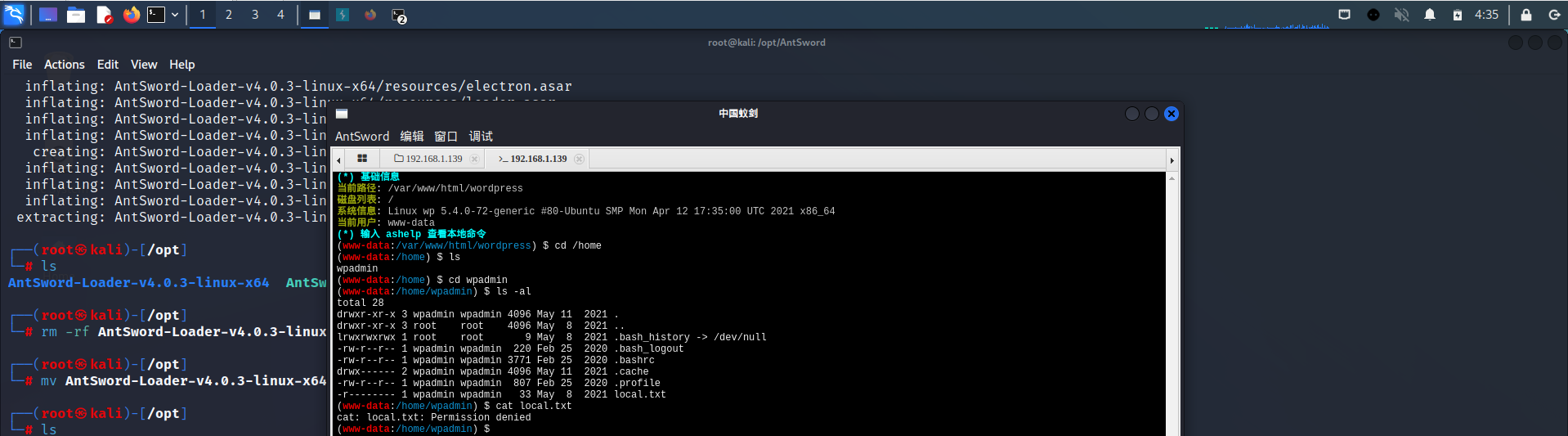Viewport: 1568px width, 436px height.
Task: Open the terminal emulator launcher
Action: (156, 15)
